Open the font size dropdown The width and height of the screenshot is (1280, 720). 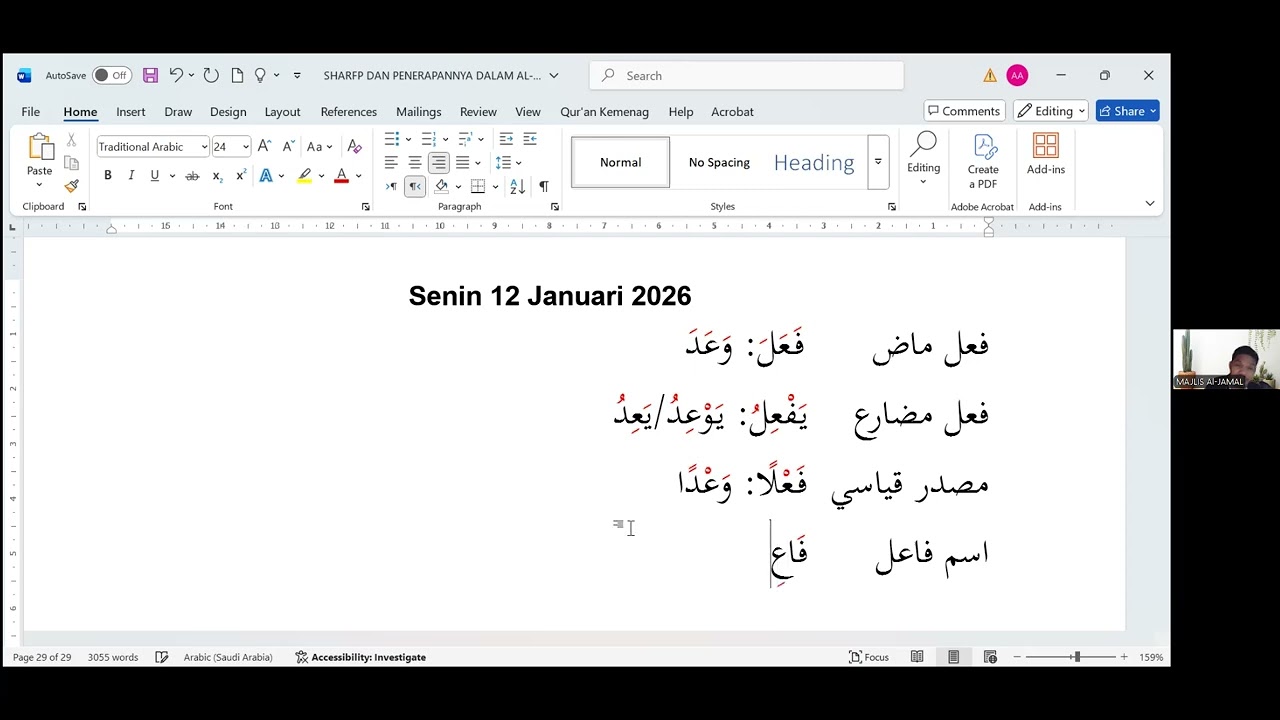click(245, 147)
